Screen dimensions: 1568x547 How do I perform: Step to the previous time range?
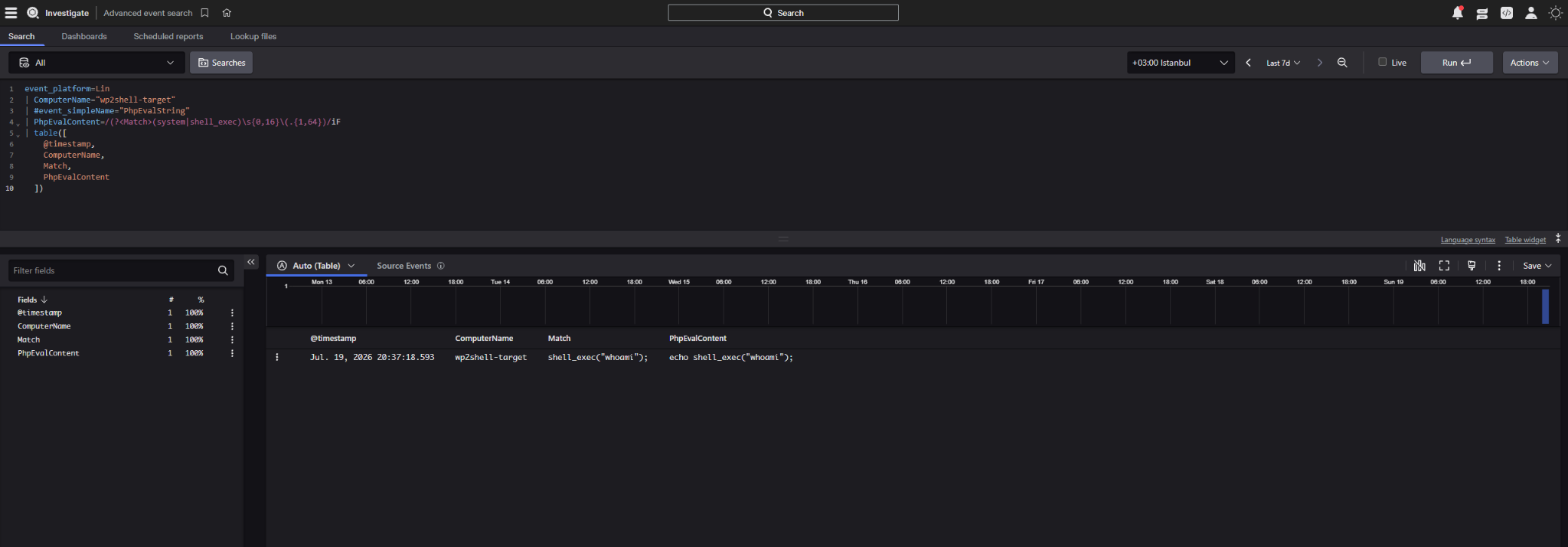pyautogui.click(x=1249, y=63)
